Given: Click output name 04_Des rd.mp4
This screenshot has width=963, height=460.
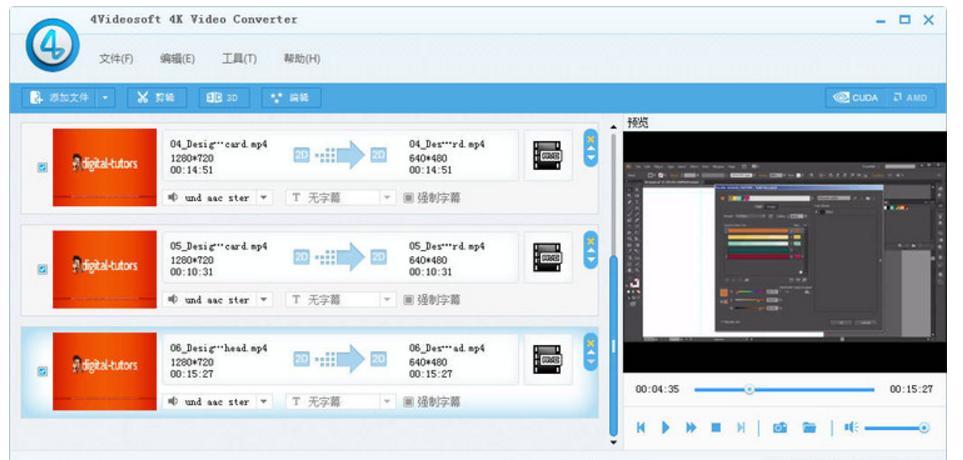Looking at the screenshot, I should pos(446,144).
